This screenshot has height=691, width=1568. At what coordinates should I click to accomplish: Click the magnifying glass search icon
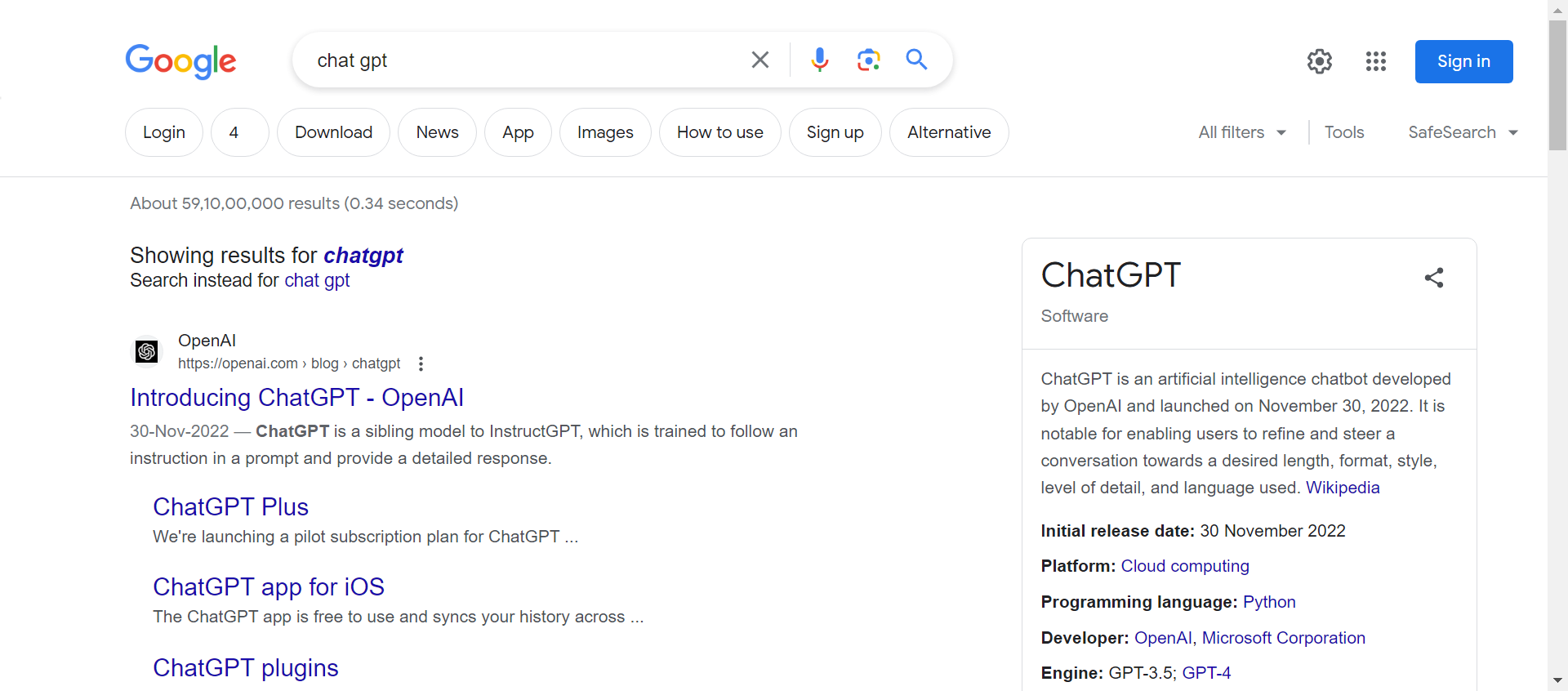coord(916,60)
